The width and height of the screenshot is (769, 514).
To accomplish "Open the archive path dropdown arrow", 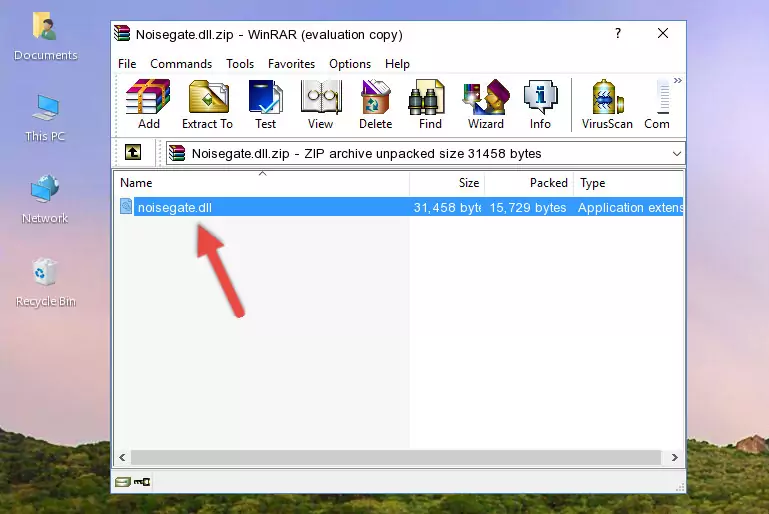I will click(677, 154).
